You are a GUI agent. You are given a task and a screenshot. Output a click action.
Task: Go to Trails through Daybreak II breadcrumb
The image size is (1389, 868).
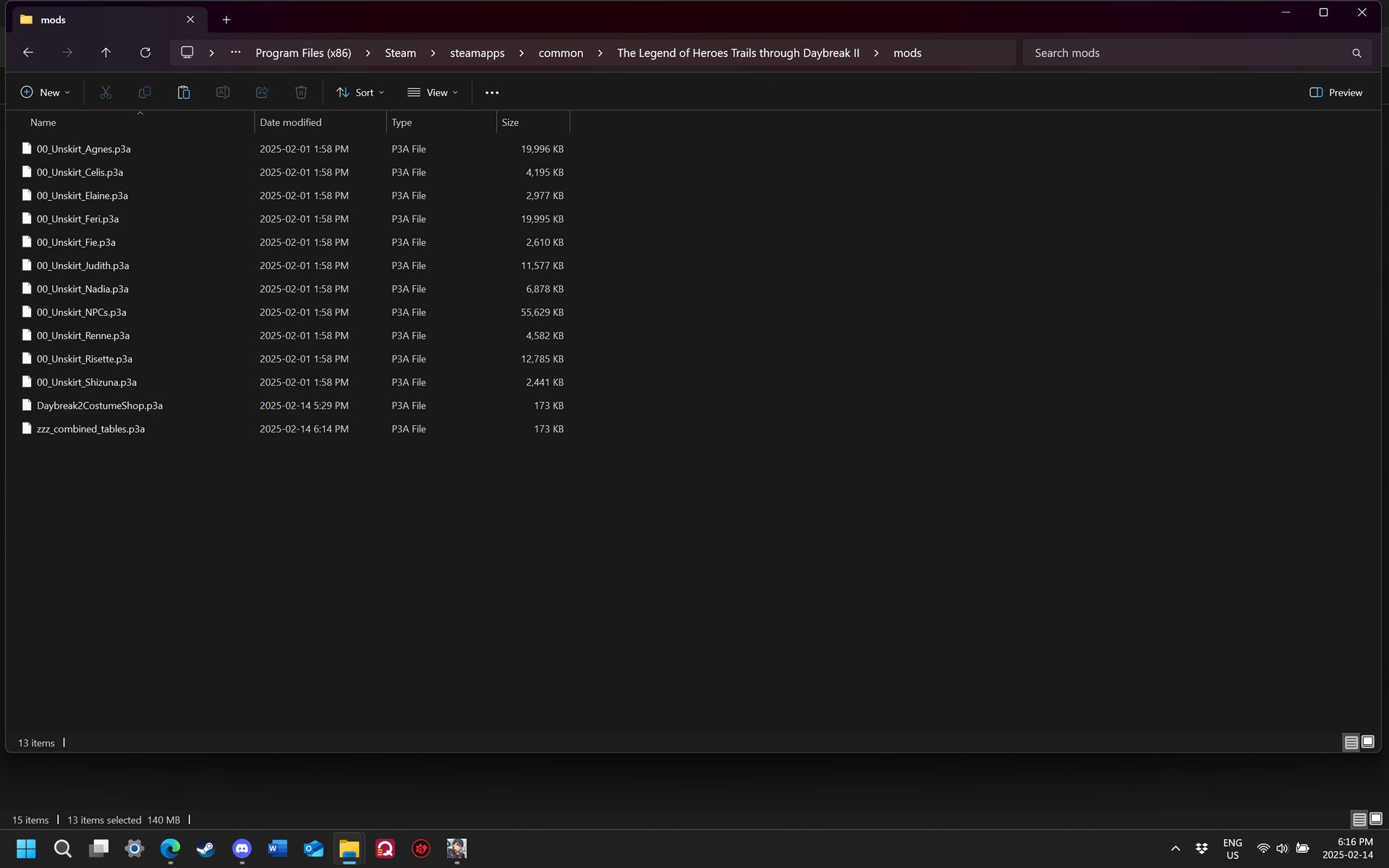pos(738,53)
